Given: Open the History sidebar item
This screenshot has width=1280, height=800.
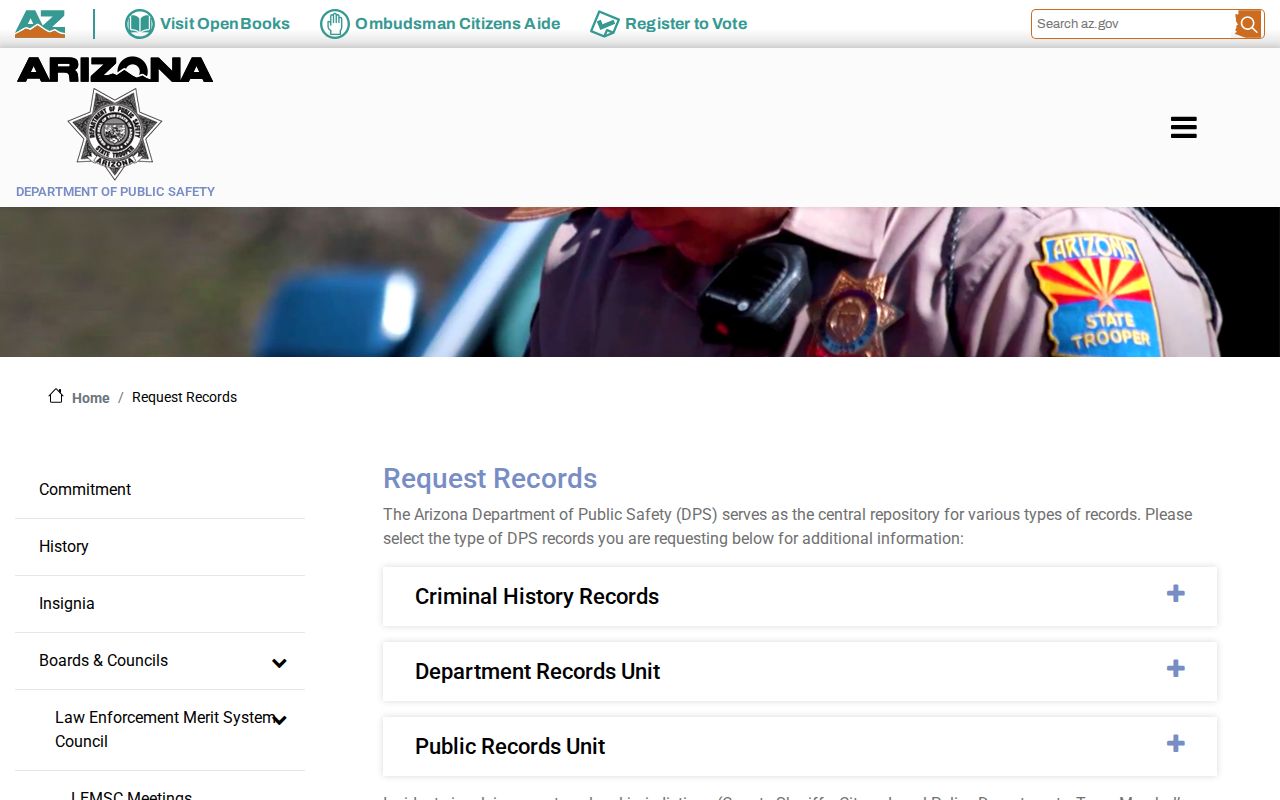Looking at the screenshot, I should pos(64,546).
